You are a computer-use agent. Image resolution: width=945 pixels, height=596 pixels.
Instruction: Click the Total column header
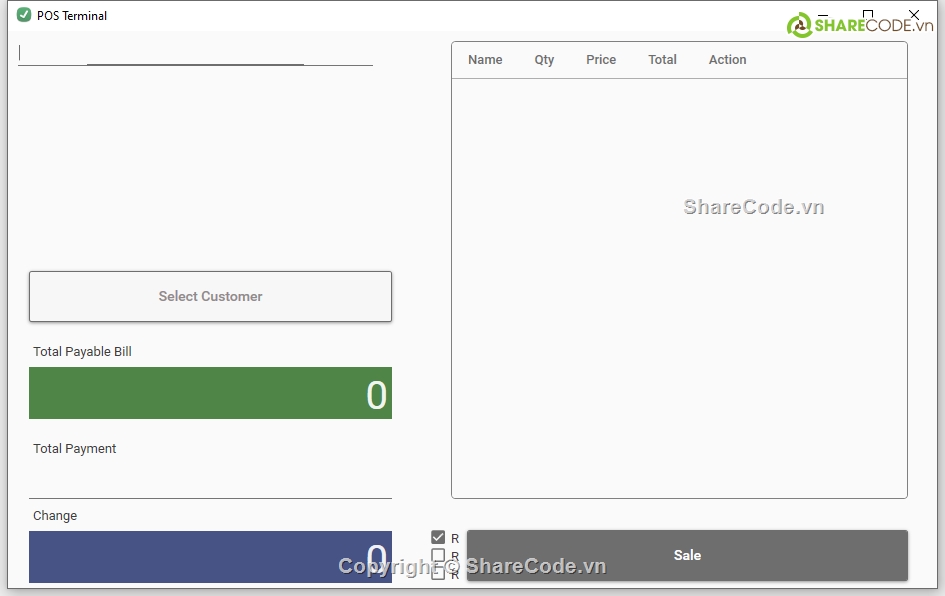click(x=662, y=60)
